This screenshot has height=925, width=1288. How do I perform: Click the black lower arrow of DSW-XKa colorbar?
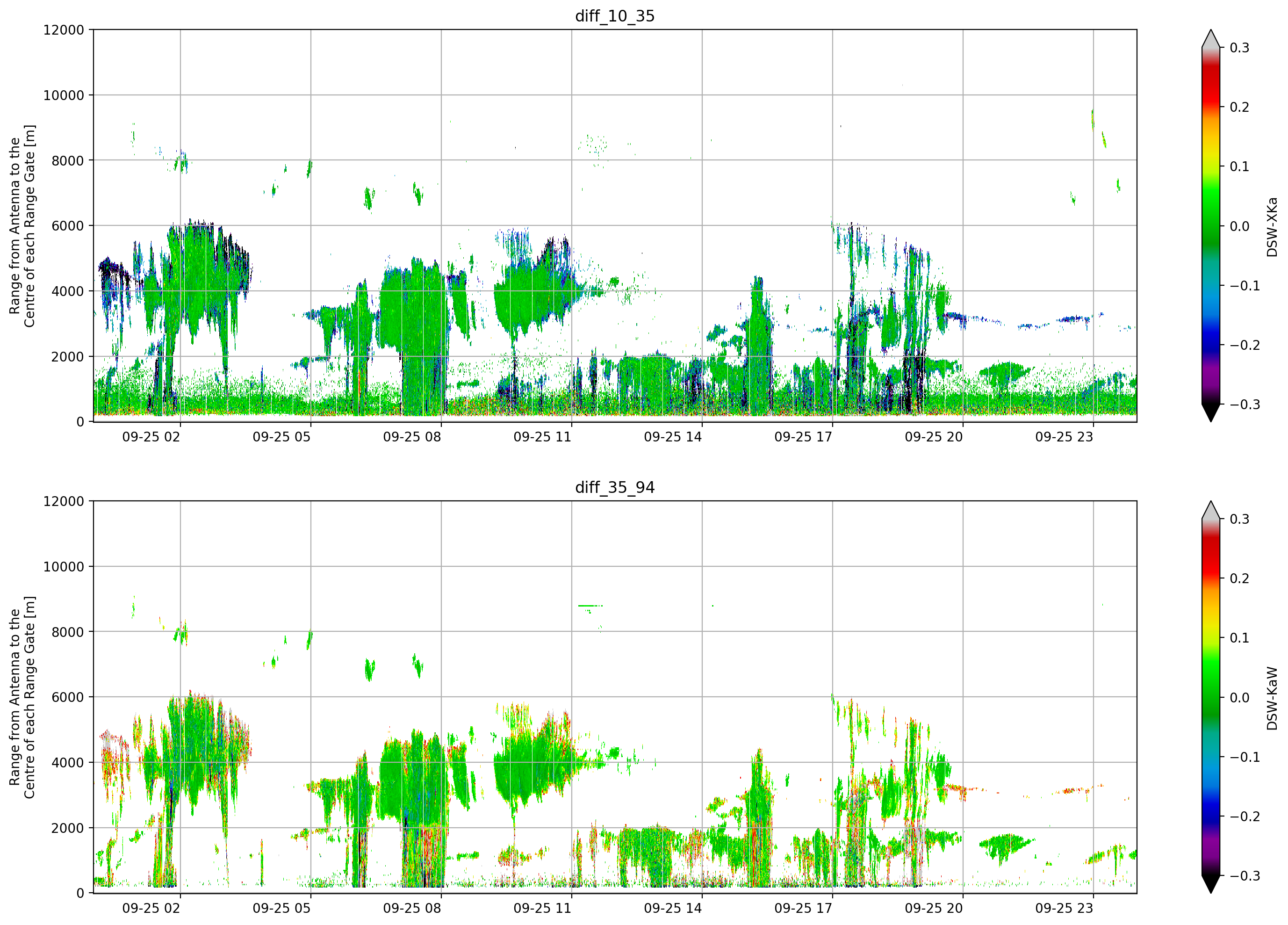coord(1211,412)
